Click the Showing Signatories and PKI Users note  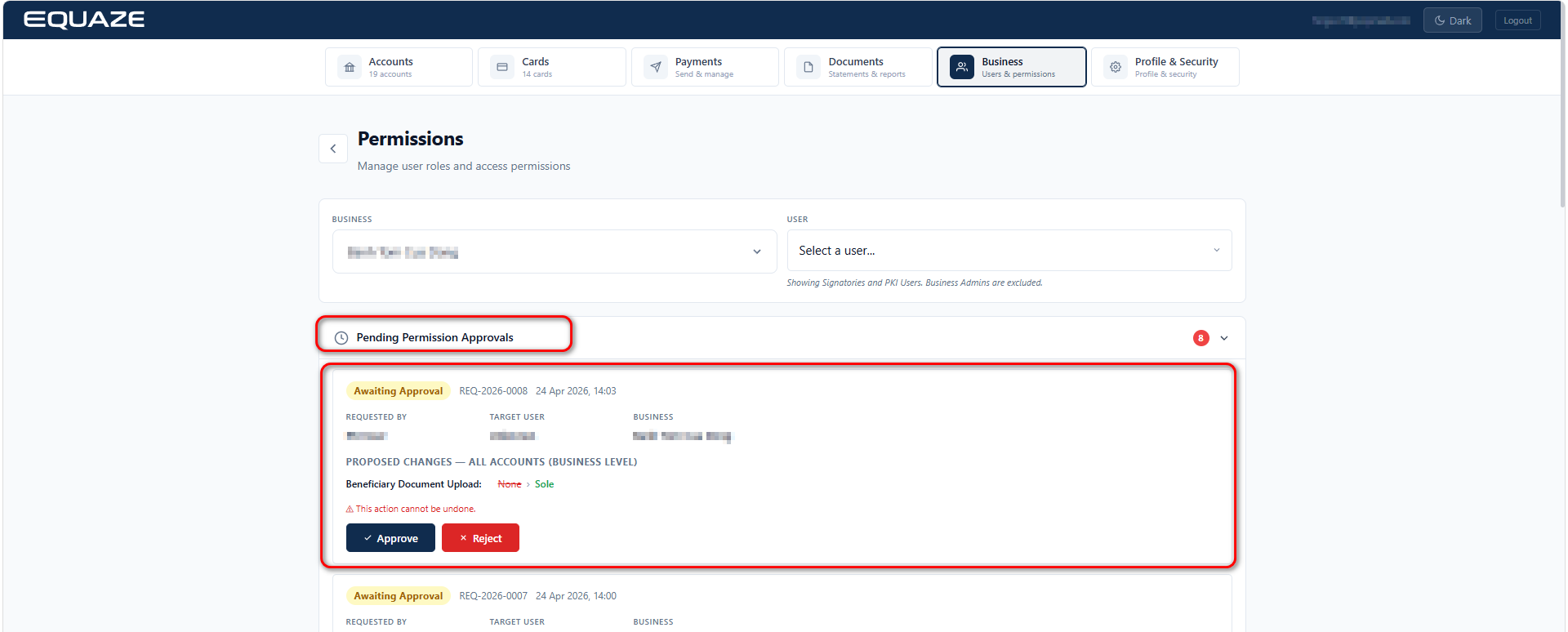click(x=915, y=283)
